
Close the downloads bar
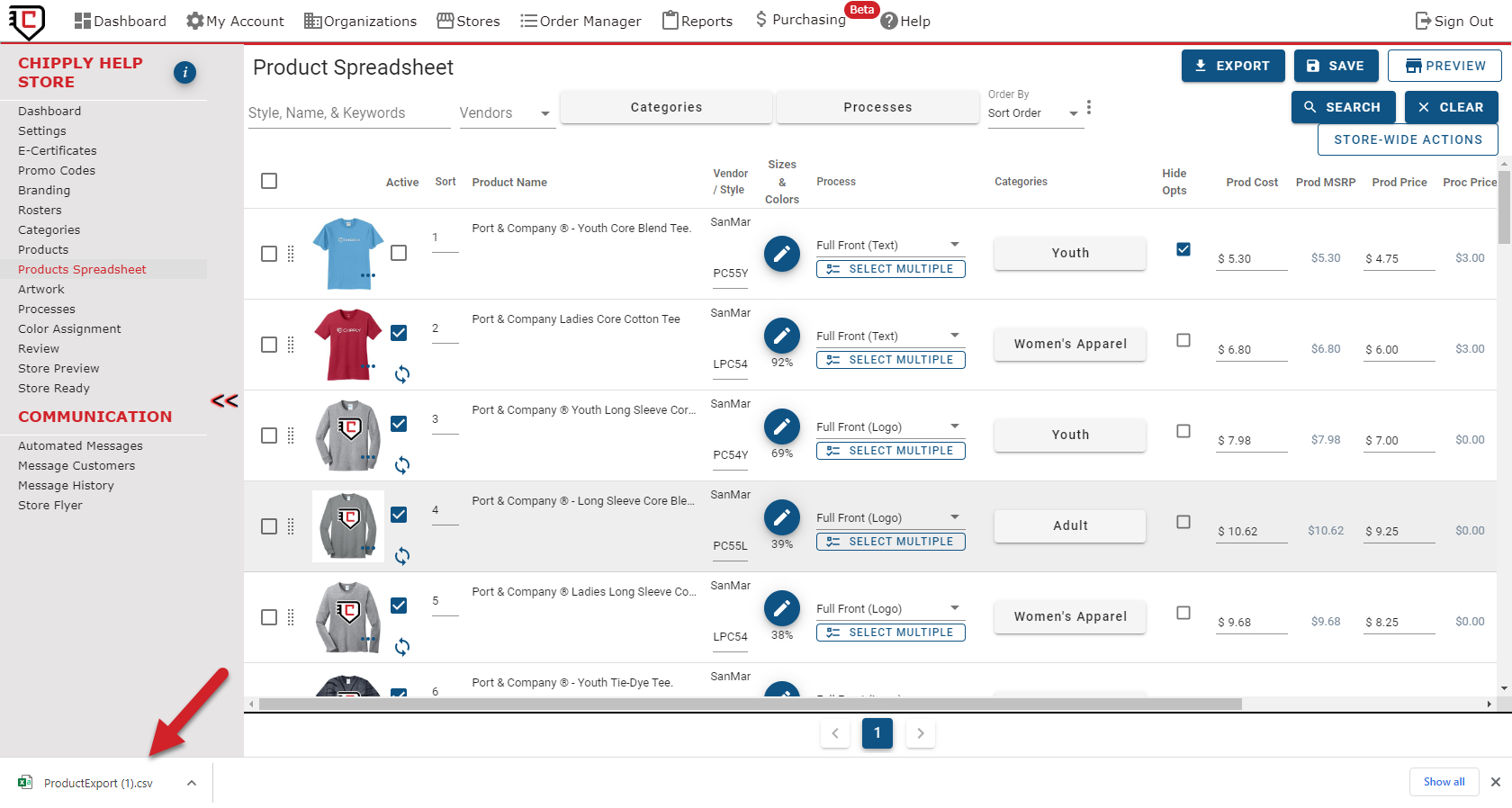click(1495, 782)
